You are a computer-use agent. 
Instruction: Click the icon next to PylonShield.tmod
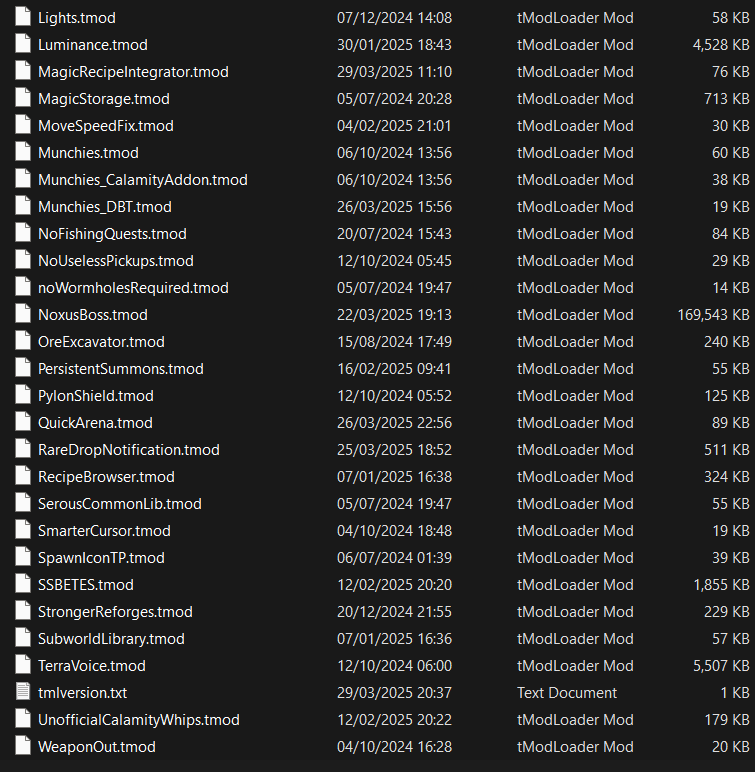tap(23, 395)
